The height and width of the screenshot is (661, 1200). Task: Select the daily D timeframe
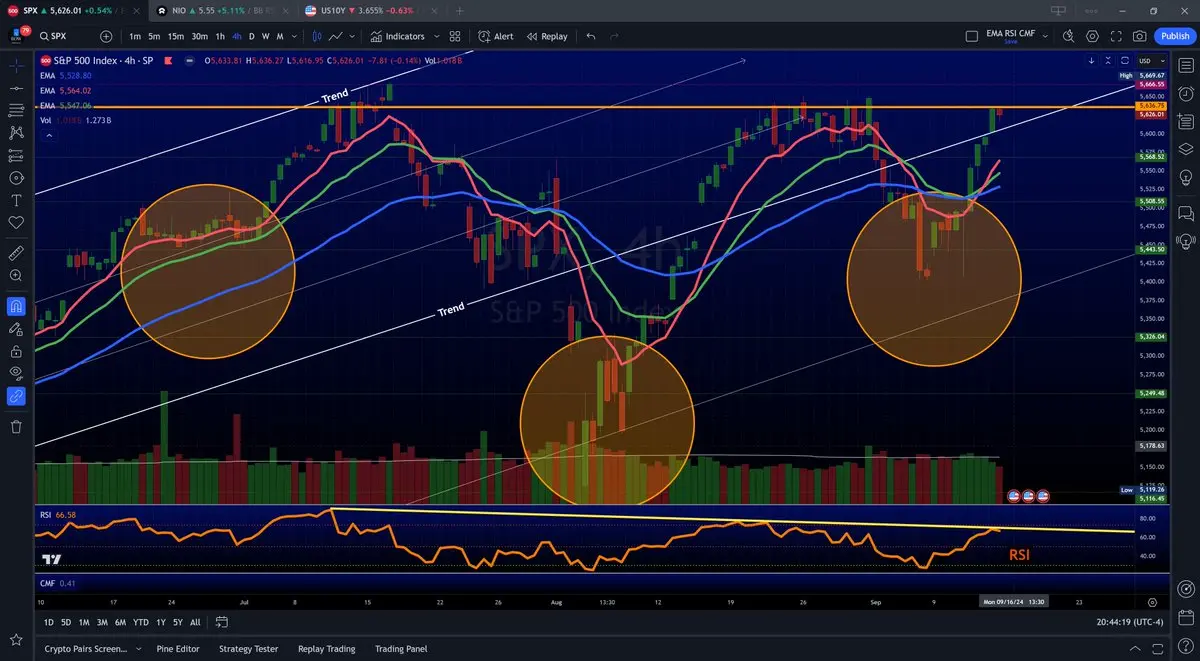(x=252, y=36)
